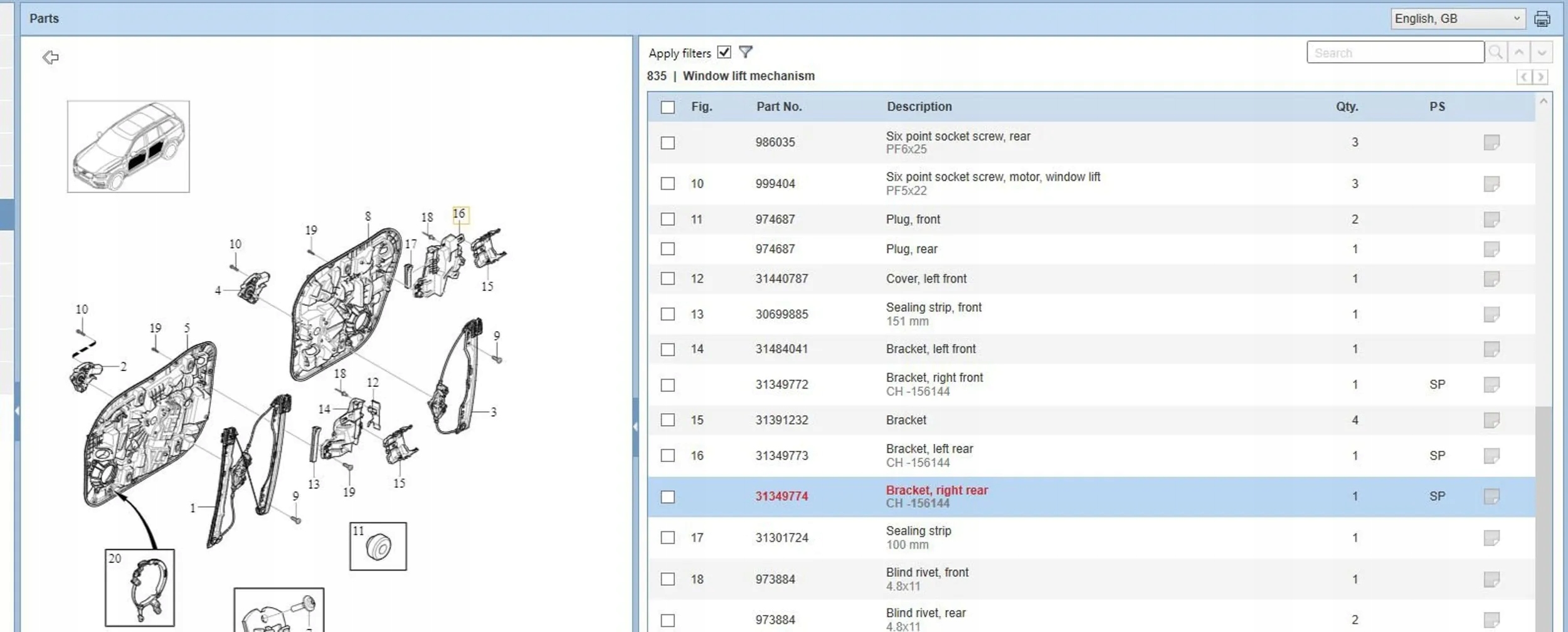Check the box for part 999404
Image resolution: width=1568 pixels, height=632 pixels.
pyautogui.click(x=667, y=184)
